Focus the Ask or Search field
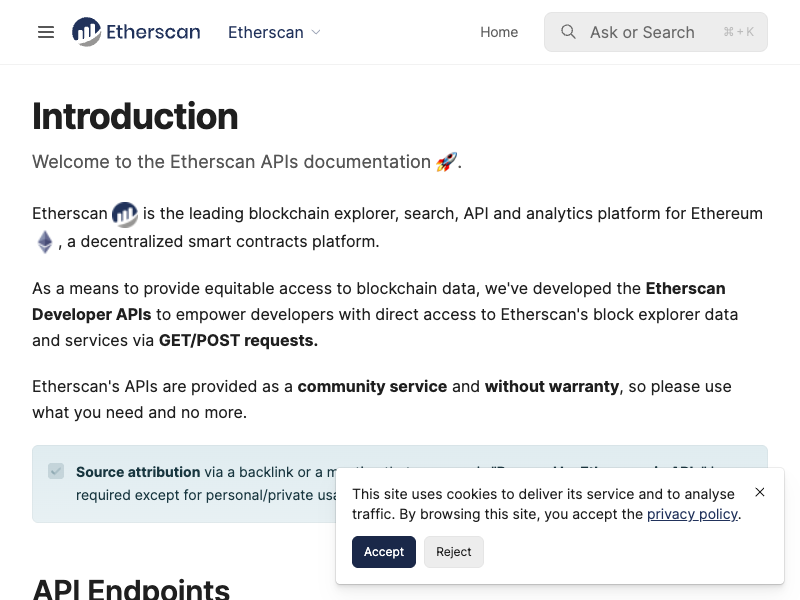800x600 pixels. [656, 32]
